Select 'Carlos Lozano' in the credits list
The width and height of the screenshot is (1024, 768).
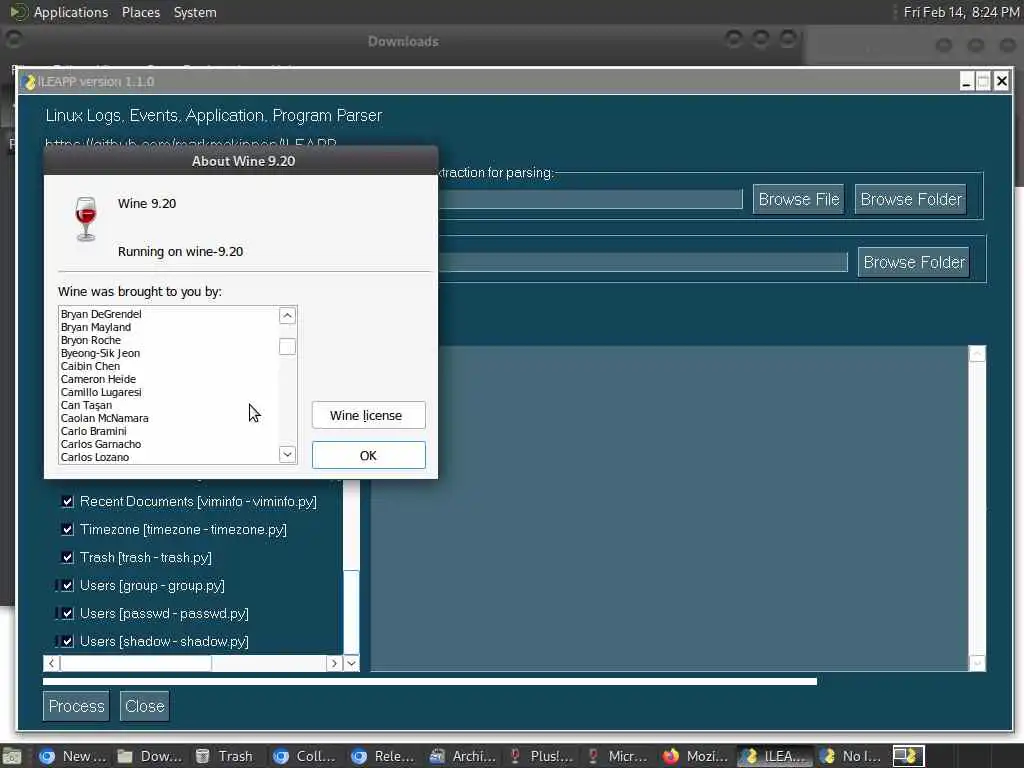point(95,458)
